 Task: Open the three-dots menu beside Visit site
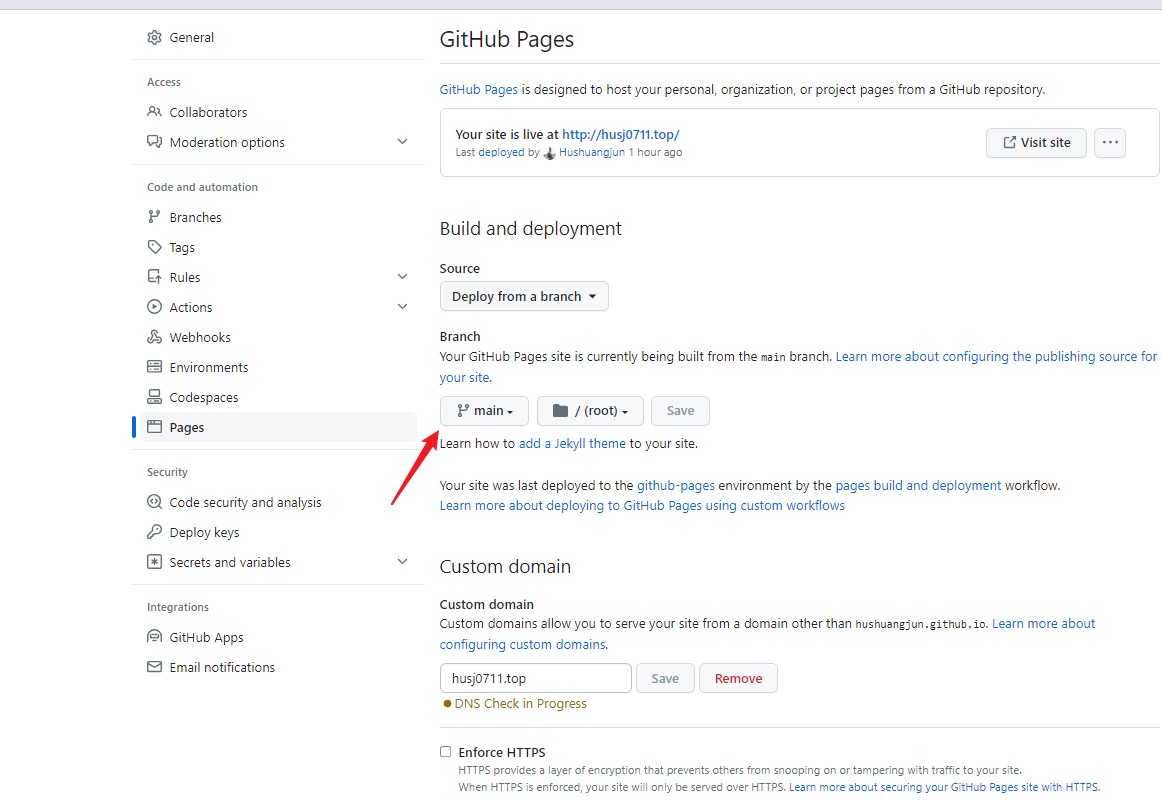point(1109,142)
